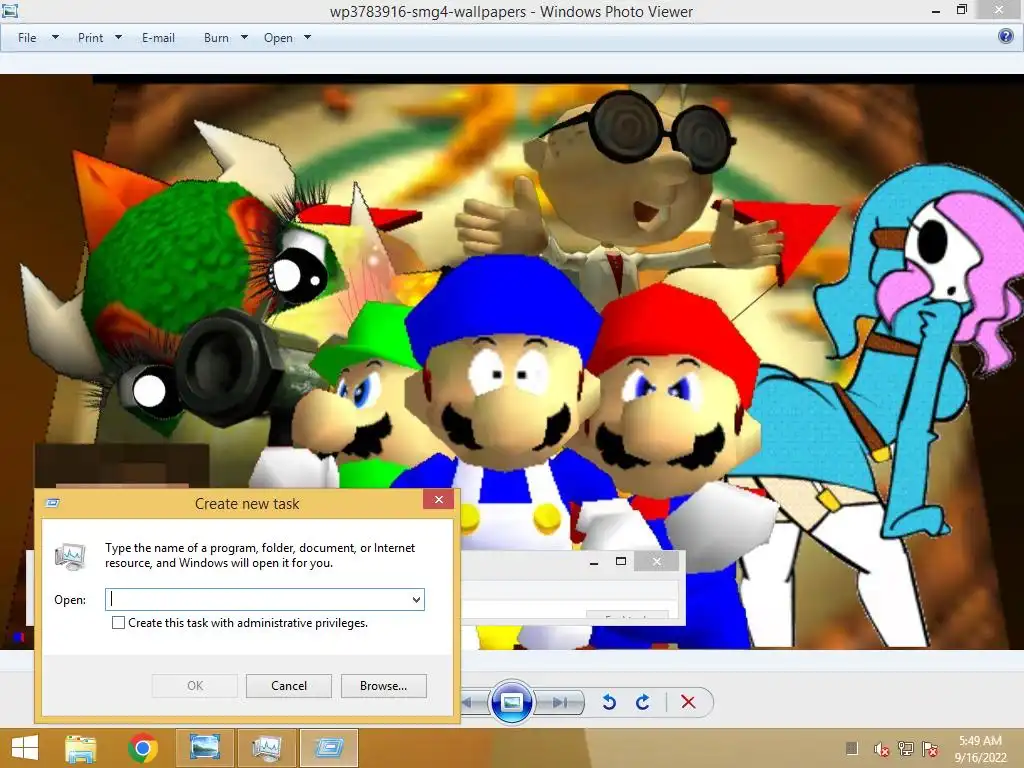Click the Open: label text

pyautogui.click(x=70, y=600)
